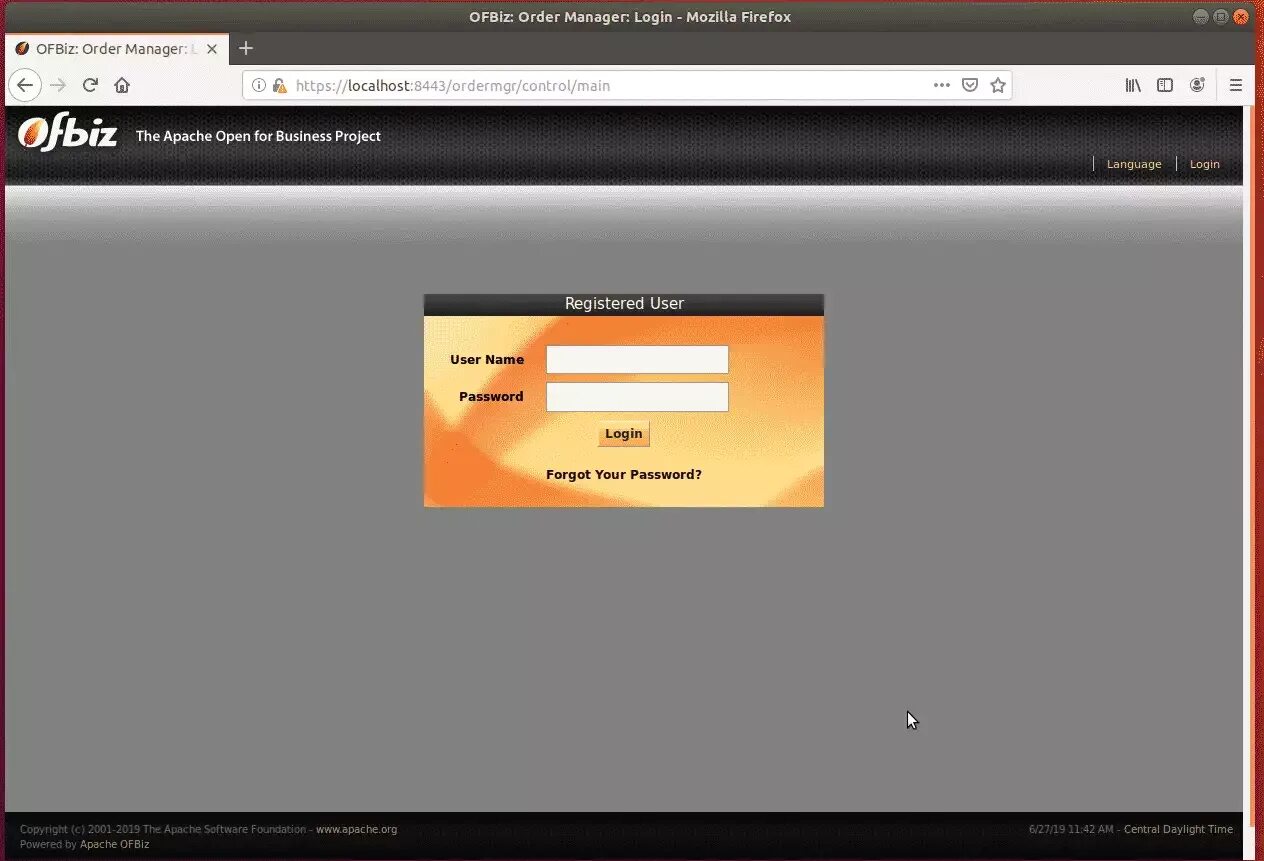
Task: Select the OFBiz: Order Manager tab
Action: (x=110, y=48)
